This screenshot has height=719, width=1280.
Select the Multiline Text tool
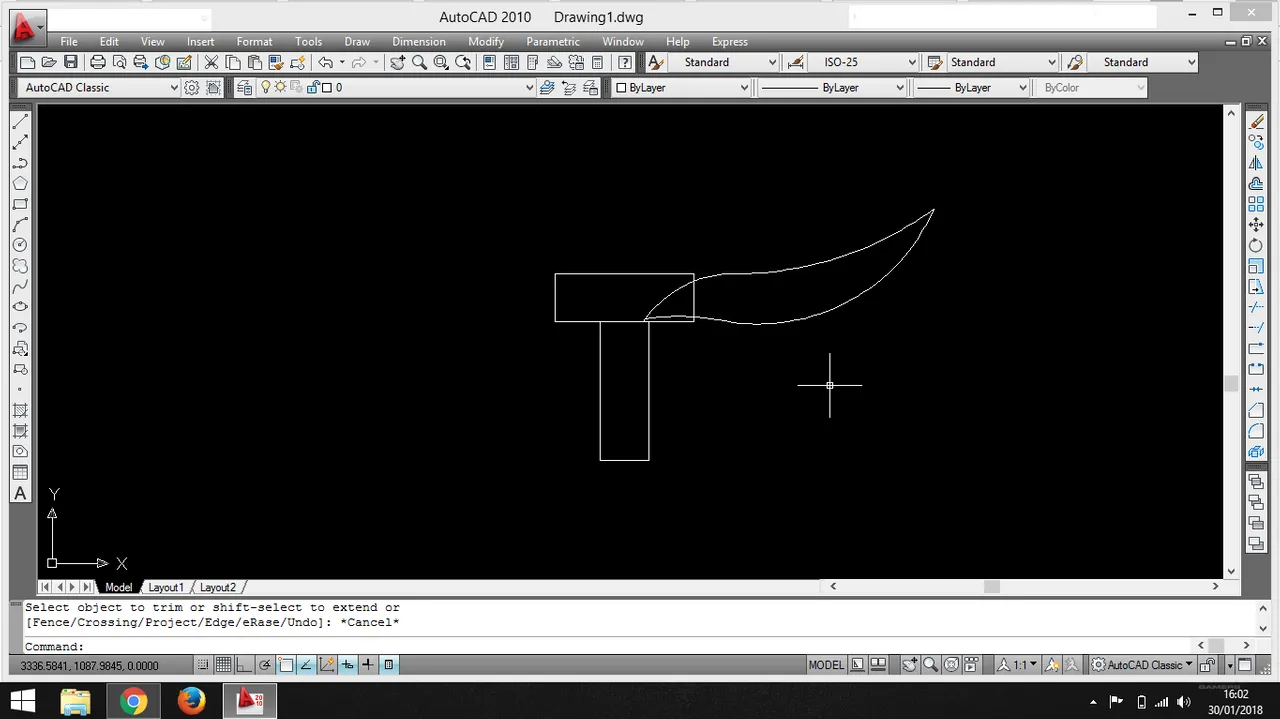20,493
